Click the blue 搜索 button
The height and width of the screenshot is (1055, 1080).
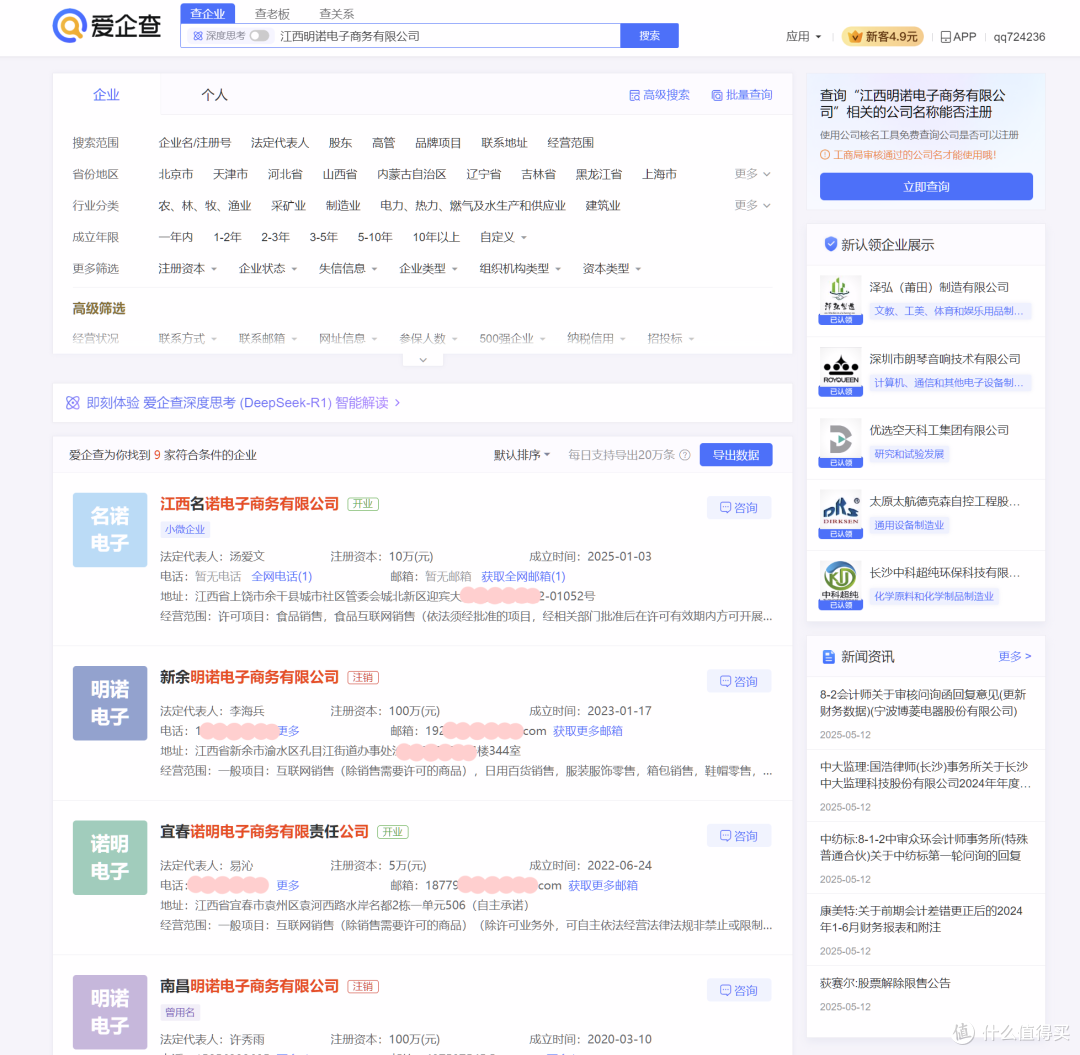[x=649, y=36]
